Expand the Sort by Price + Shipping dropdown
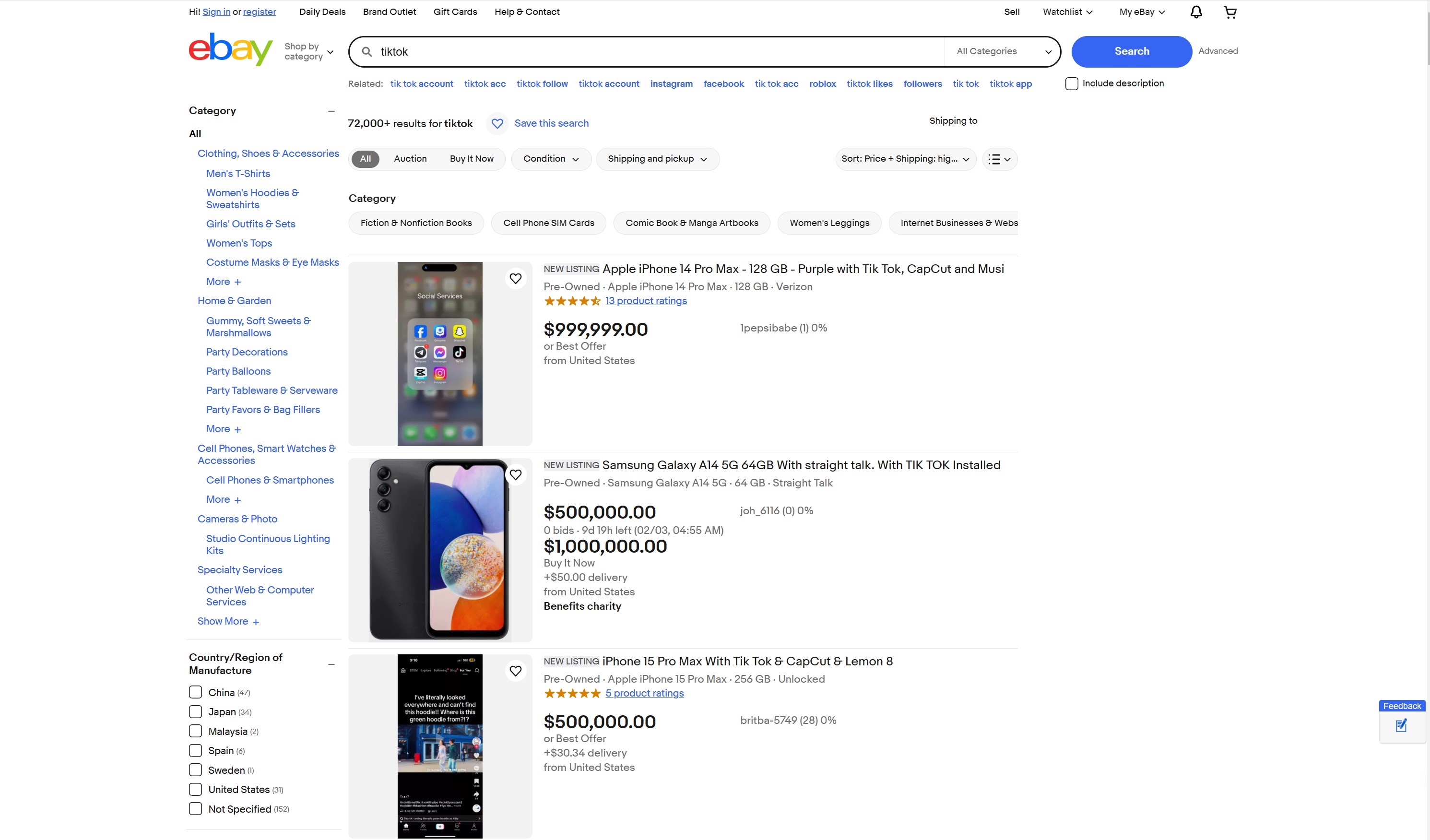Image resolution: width=1430 pixels, height=840 pixels. [x=905, y=159]
